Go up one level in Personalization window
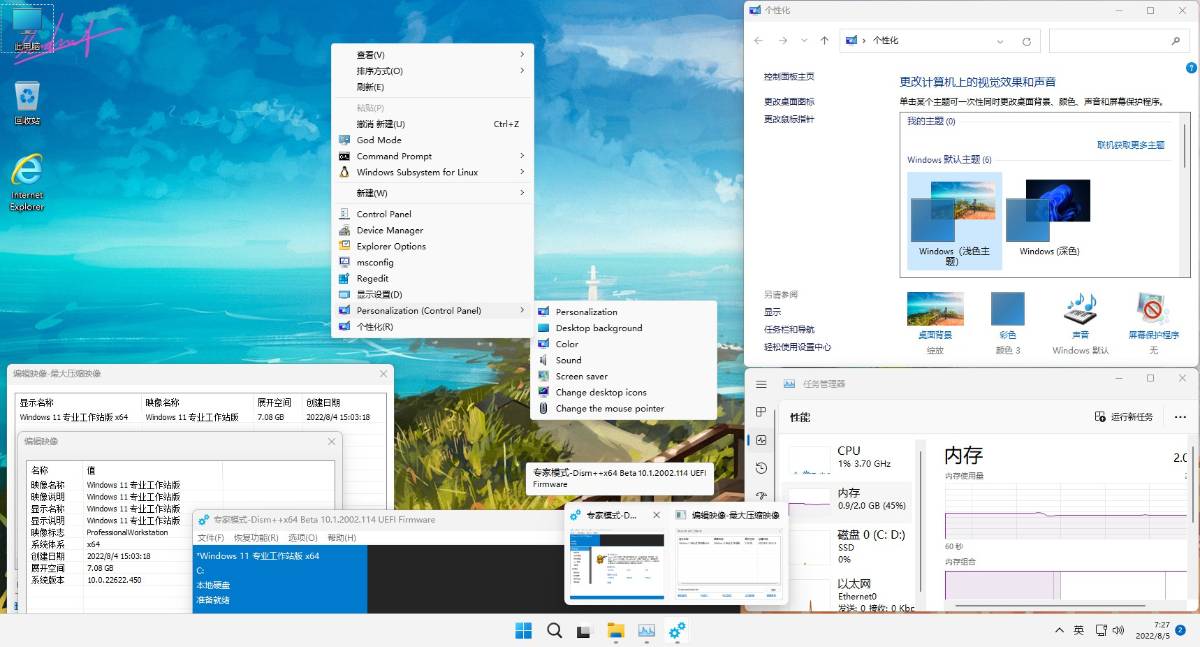Screen dimensions: 1200x647 (824, 41)
